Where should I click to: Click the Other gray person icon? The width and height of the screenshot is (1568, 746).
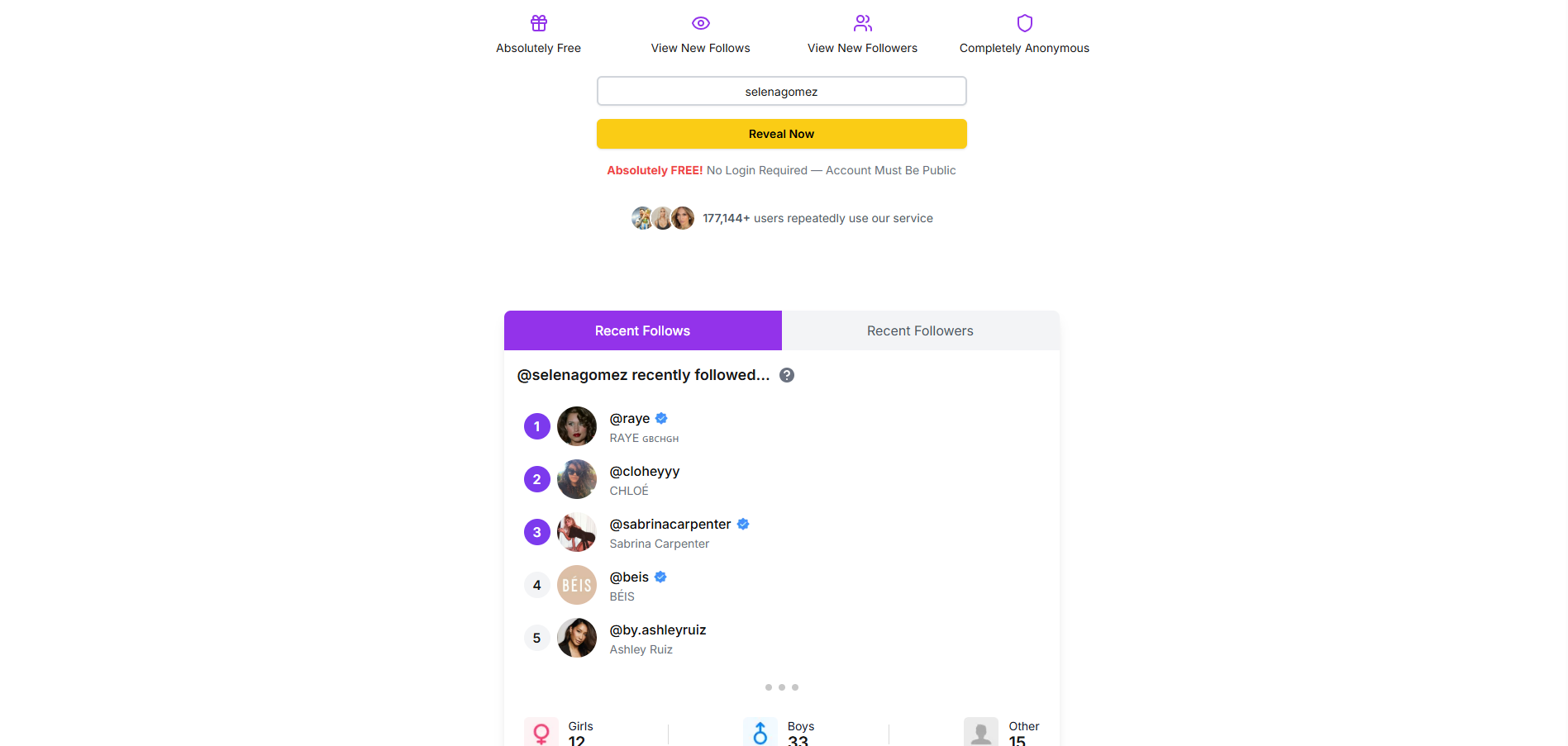pos(981,732)
